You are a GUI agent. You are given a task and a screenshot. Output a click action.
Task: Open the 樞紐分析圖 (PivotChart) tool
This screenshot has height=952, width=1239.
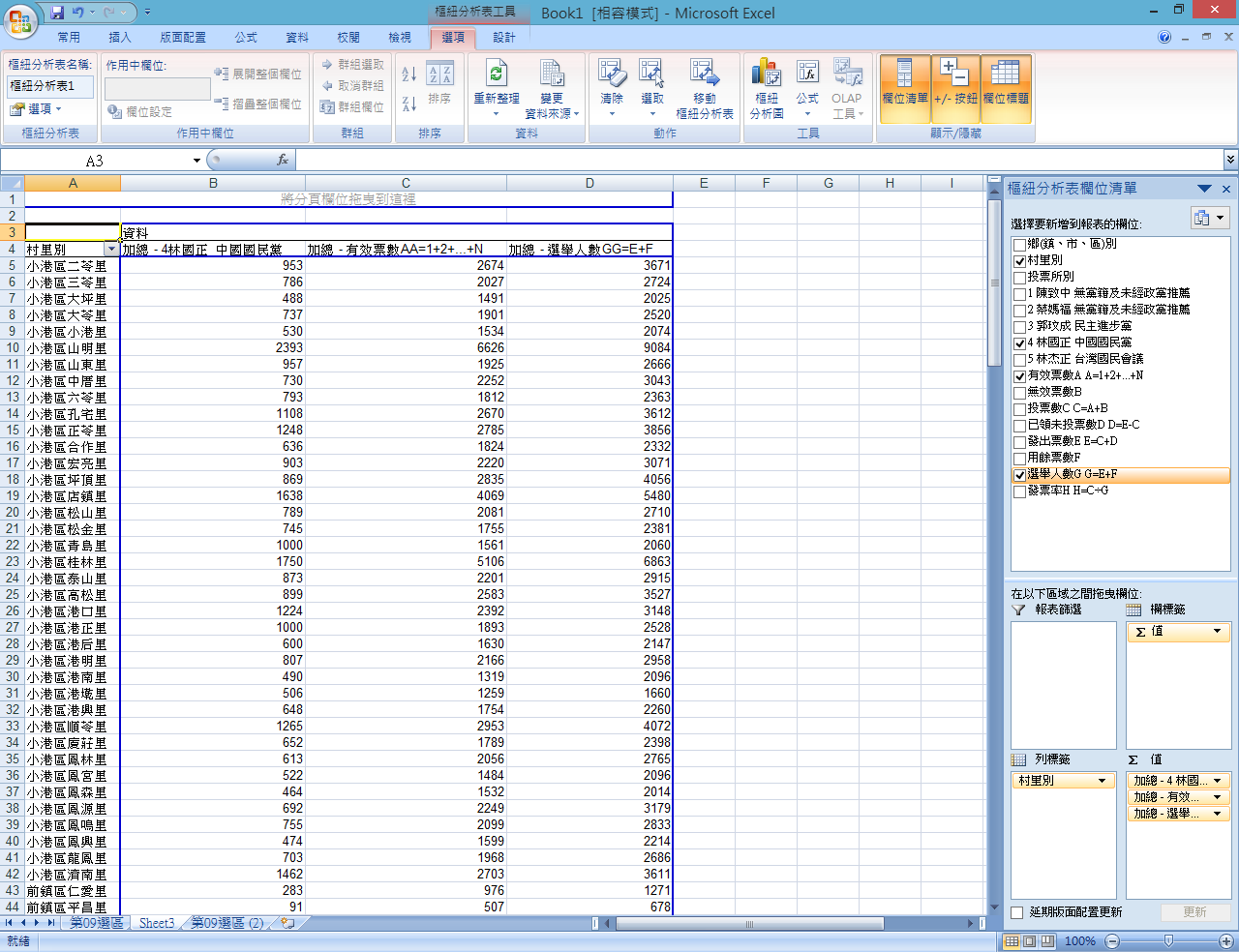pos(766,75)
